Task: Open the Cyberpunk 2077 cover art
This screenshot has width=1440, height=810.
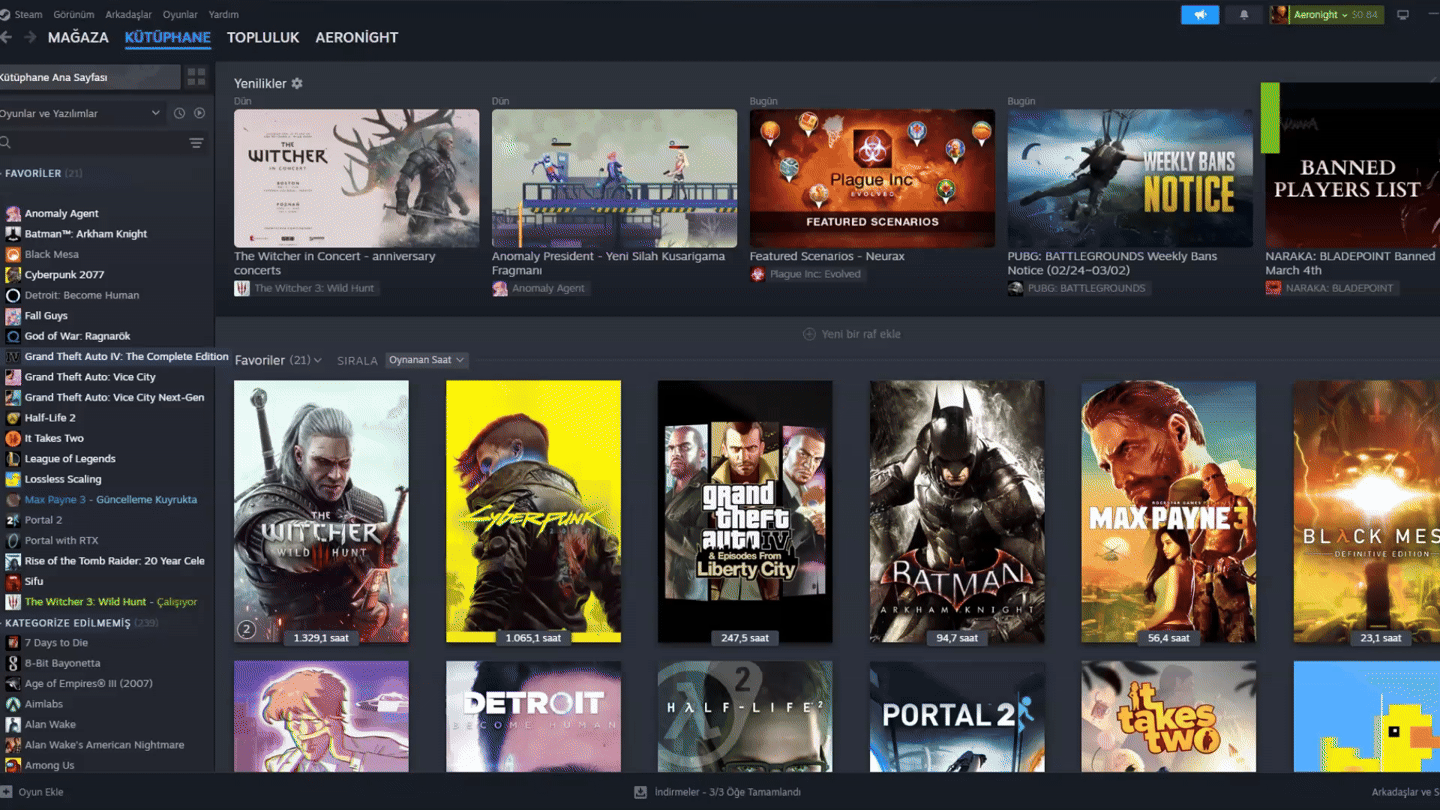Action: (533, 511)
